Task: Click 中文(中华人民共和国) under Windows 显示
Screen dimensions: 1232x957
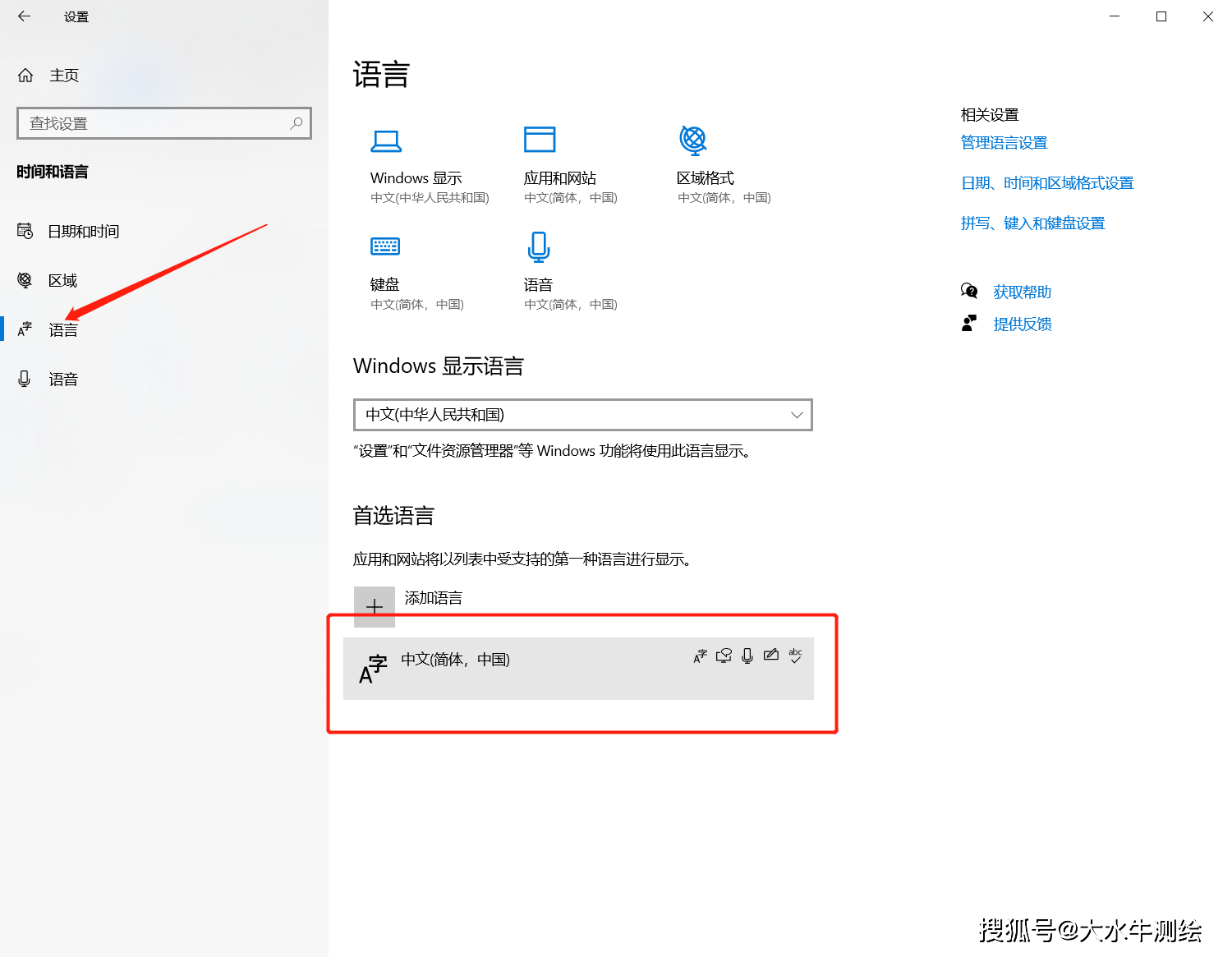Action: [430, 198]
